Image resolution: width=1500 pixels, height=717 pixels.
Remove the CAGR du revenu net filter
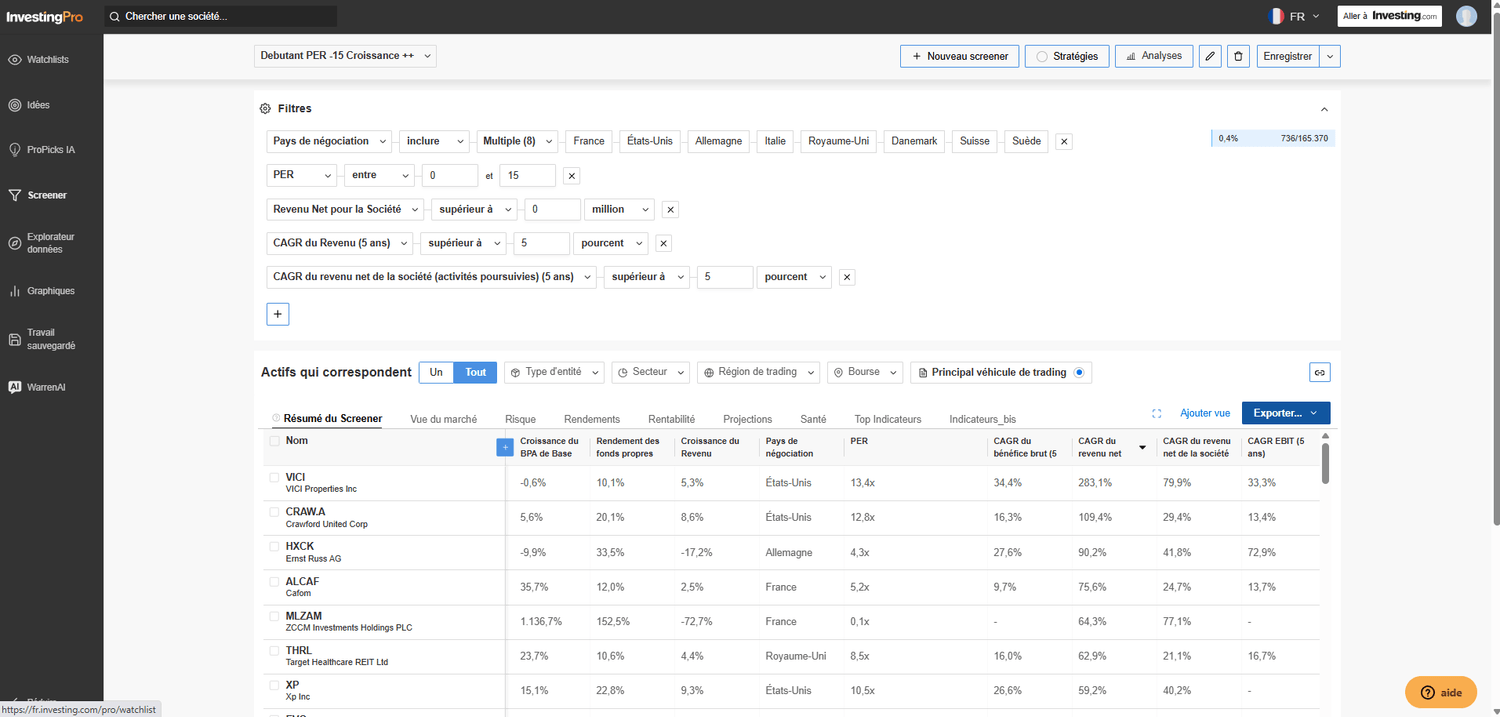[x=847, y=277]
